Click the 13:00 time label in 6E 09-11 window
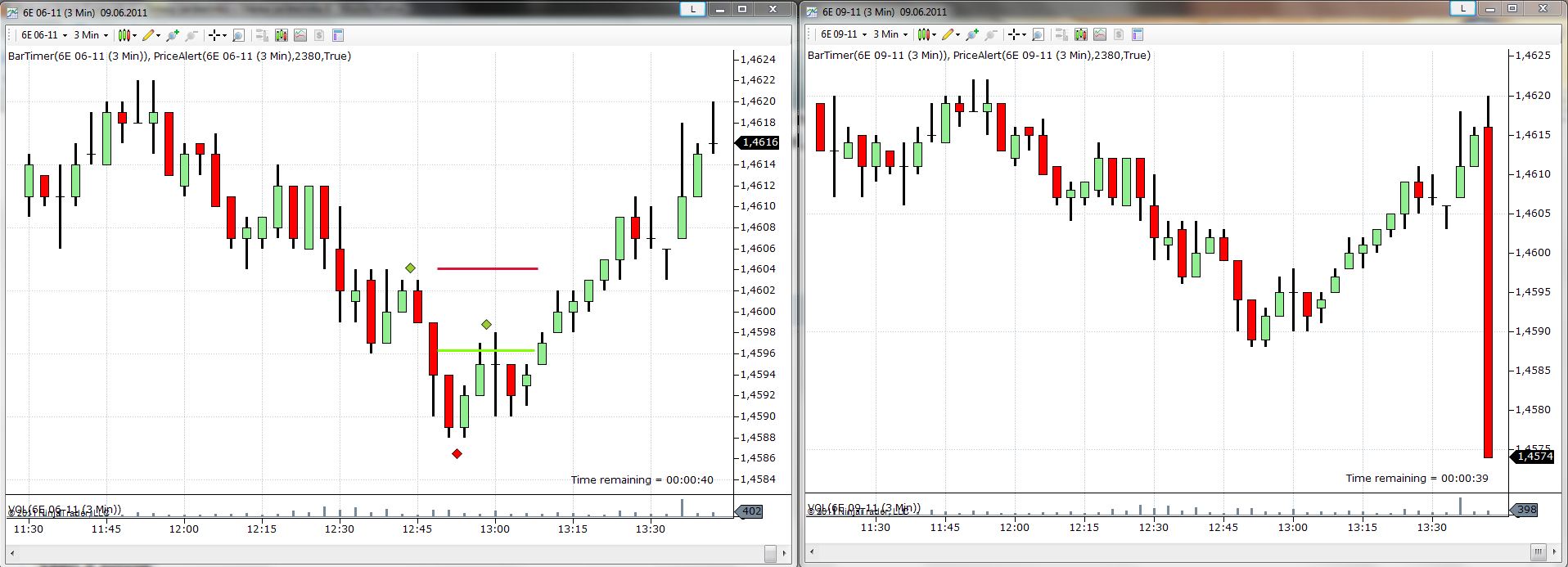Viewport: 1568px width, 567px height. [1293, 527]
